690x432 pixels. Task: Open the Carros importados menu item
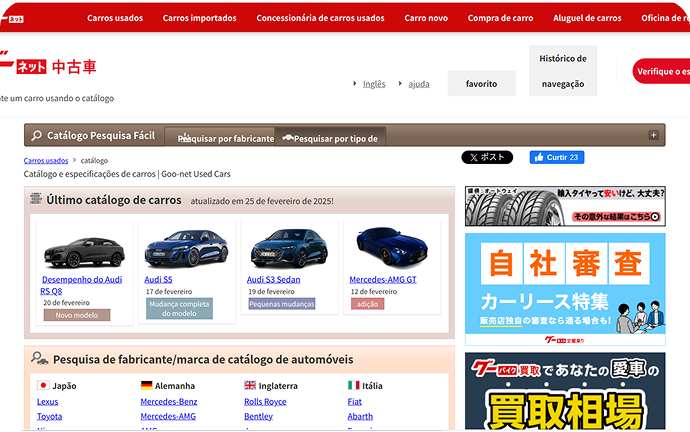(199, 18)
